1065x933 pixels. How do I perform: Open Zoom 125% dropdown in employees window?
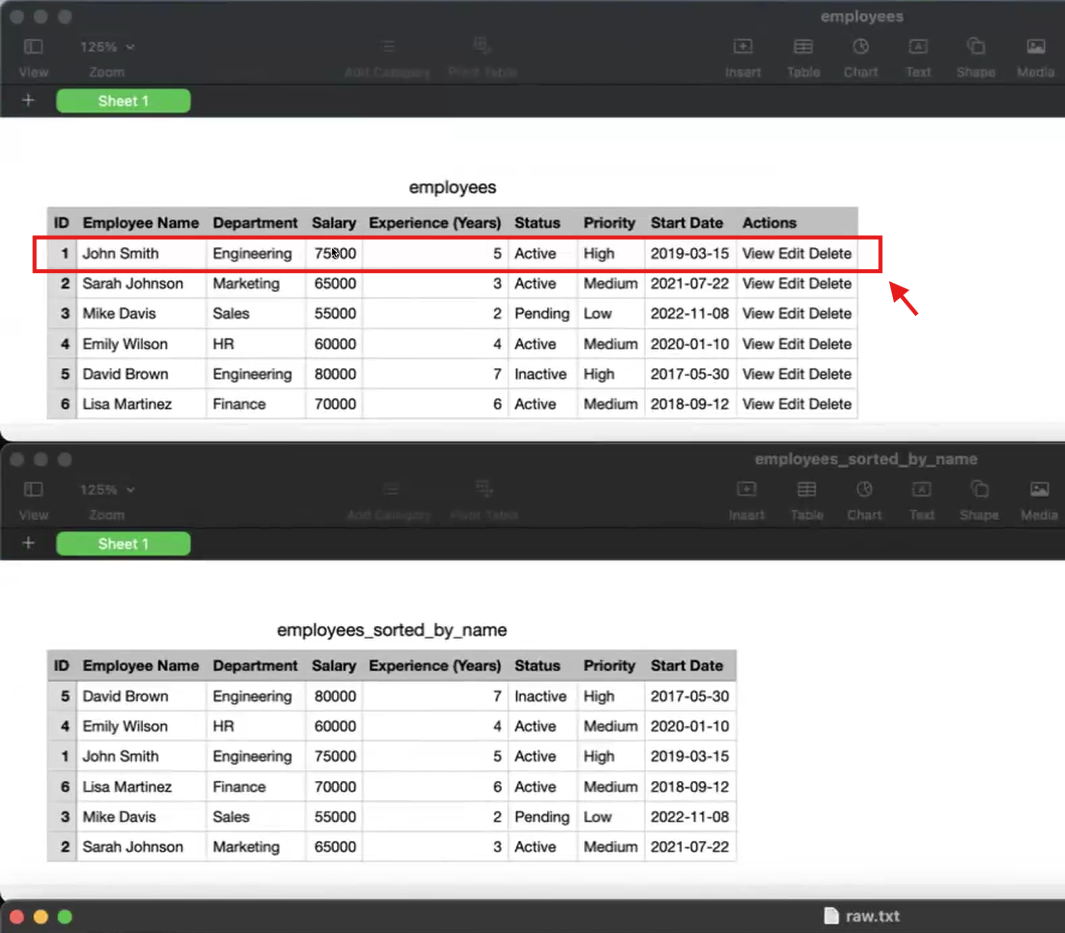coord(107,47)
